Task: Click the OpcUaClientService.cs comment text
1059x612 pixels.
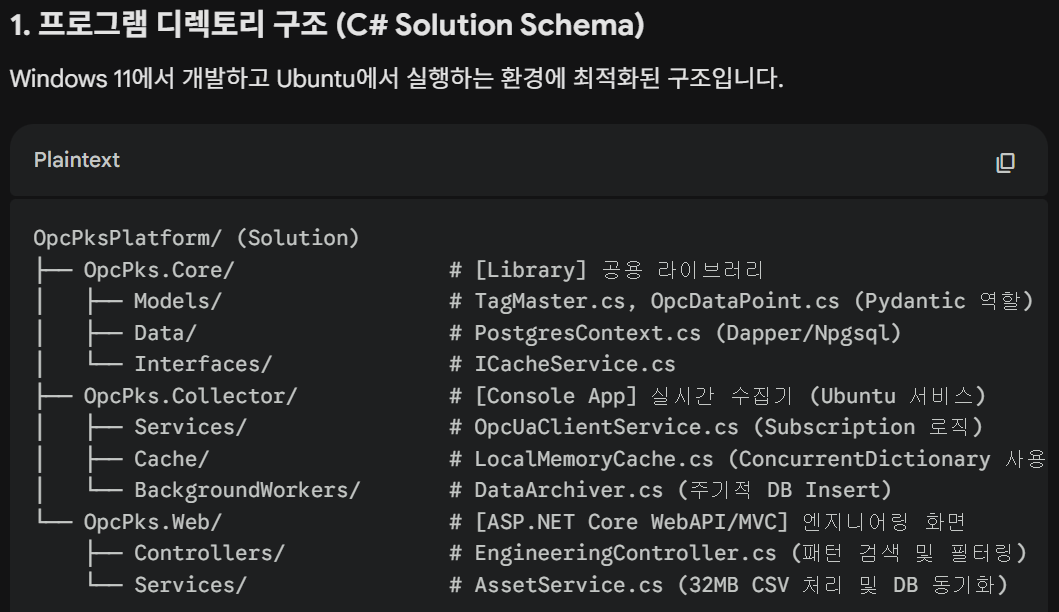Action: pyautogui.click(x=727, y=427)
